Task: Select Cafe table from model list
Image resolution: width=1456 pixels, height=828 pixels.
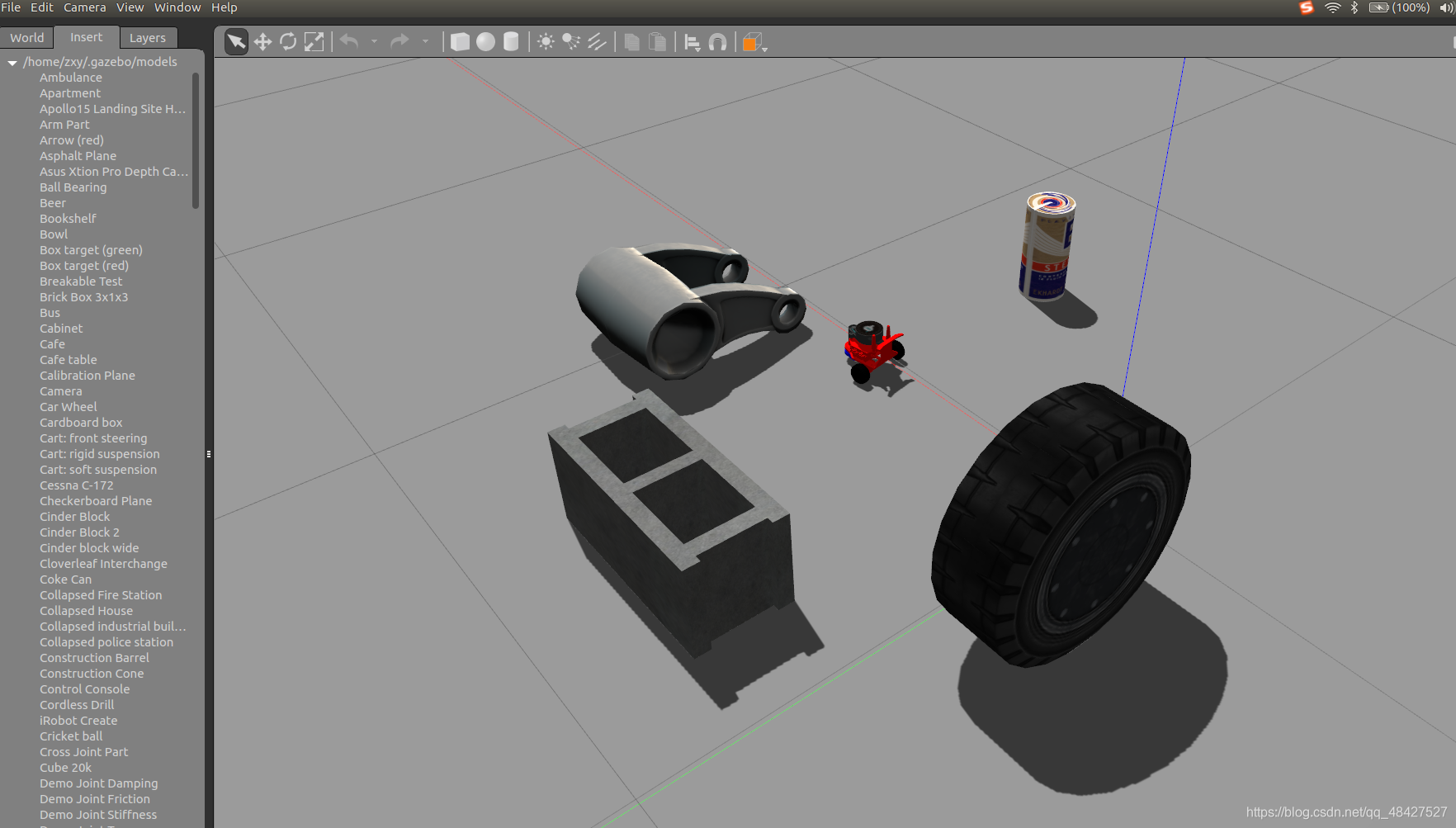Action: 69,360
